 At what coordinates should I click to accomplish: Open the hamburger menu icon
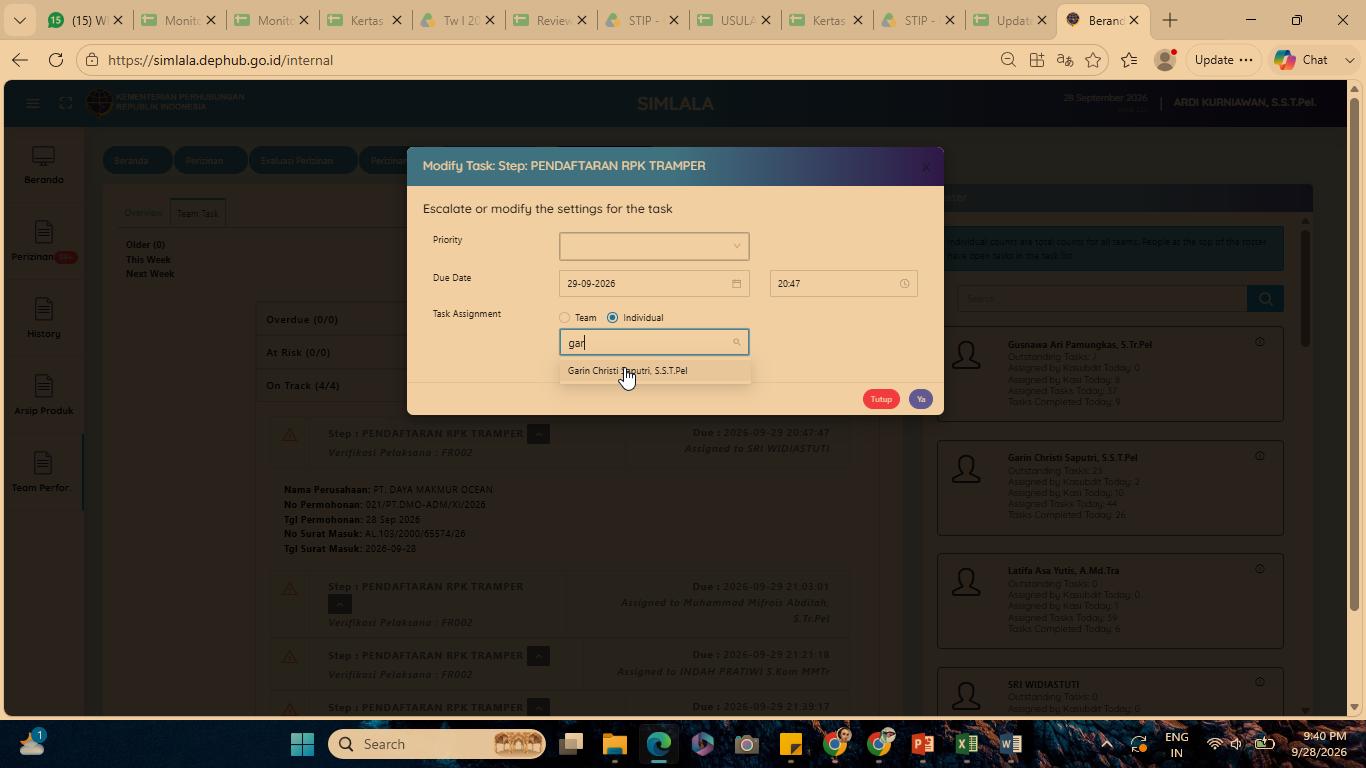[33, 103]
